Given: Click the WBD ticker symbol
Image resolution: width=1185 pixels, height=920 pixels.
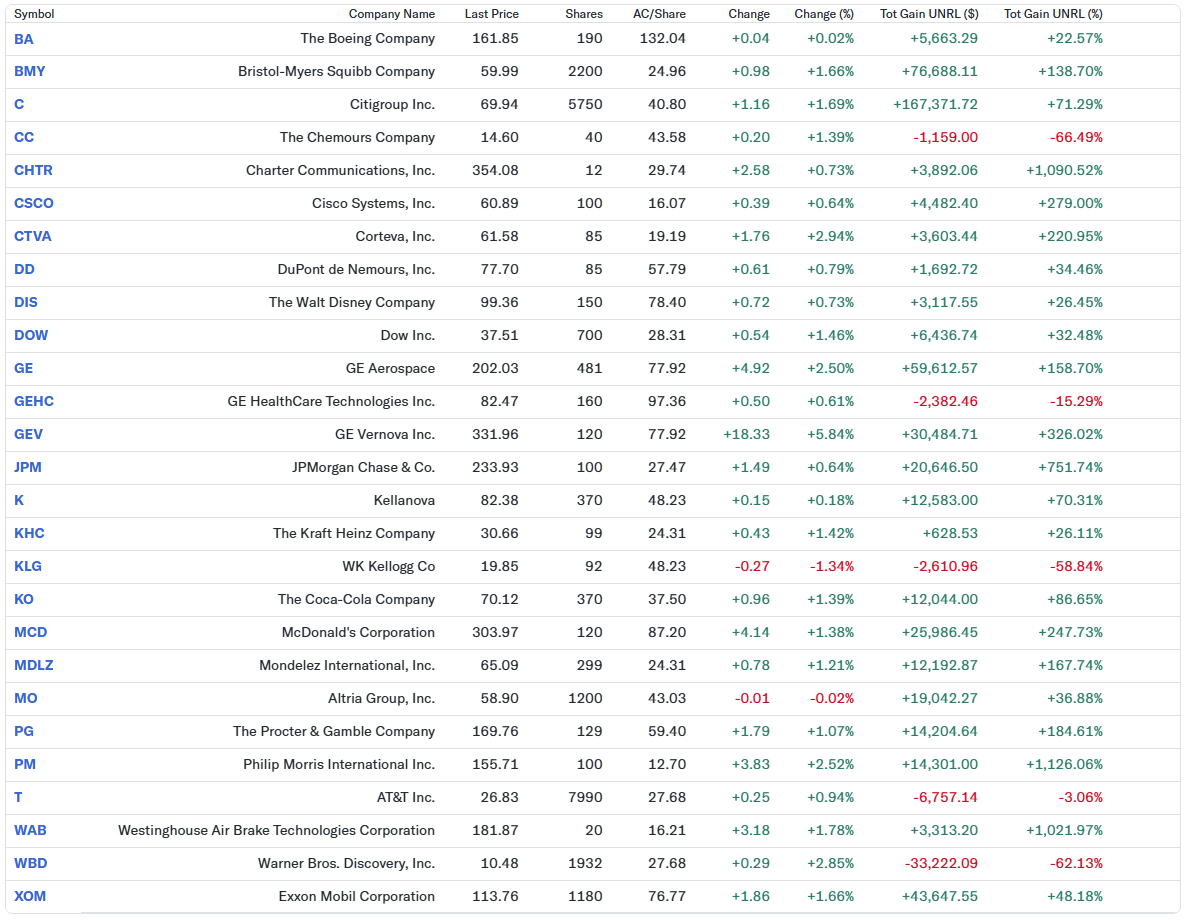Looking at the screenshot, I should [x=30, y=863].
